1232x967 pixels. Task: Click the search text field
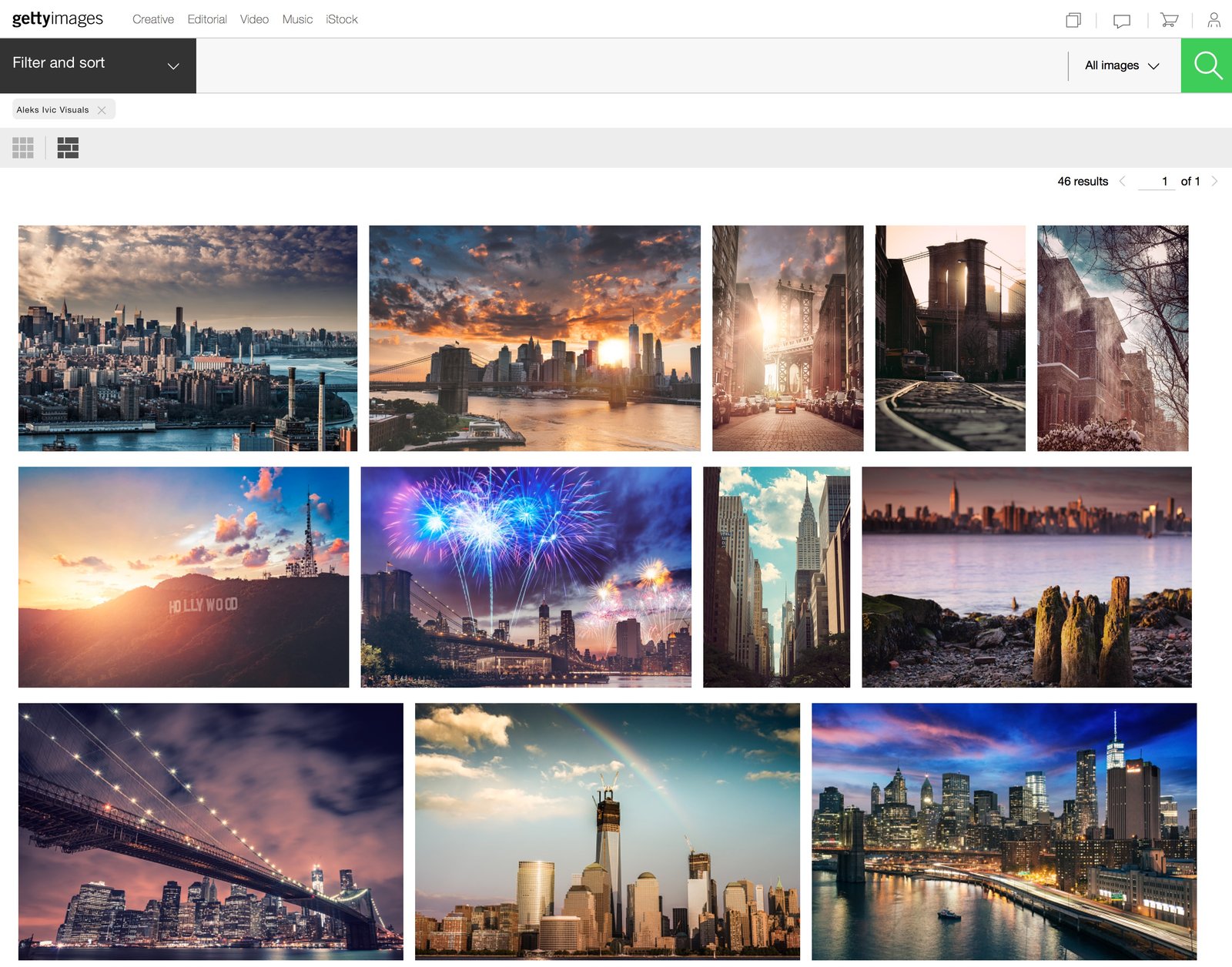click(631, 65)
